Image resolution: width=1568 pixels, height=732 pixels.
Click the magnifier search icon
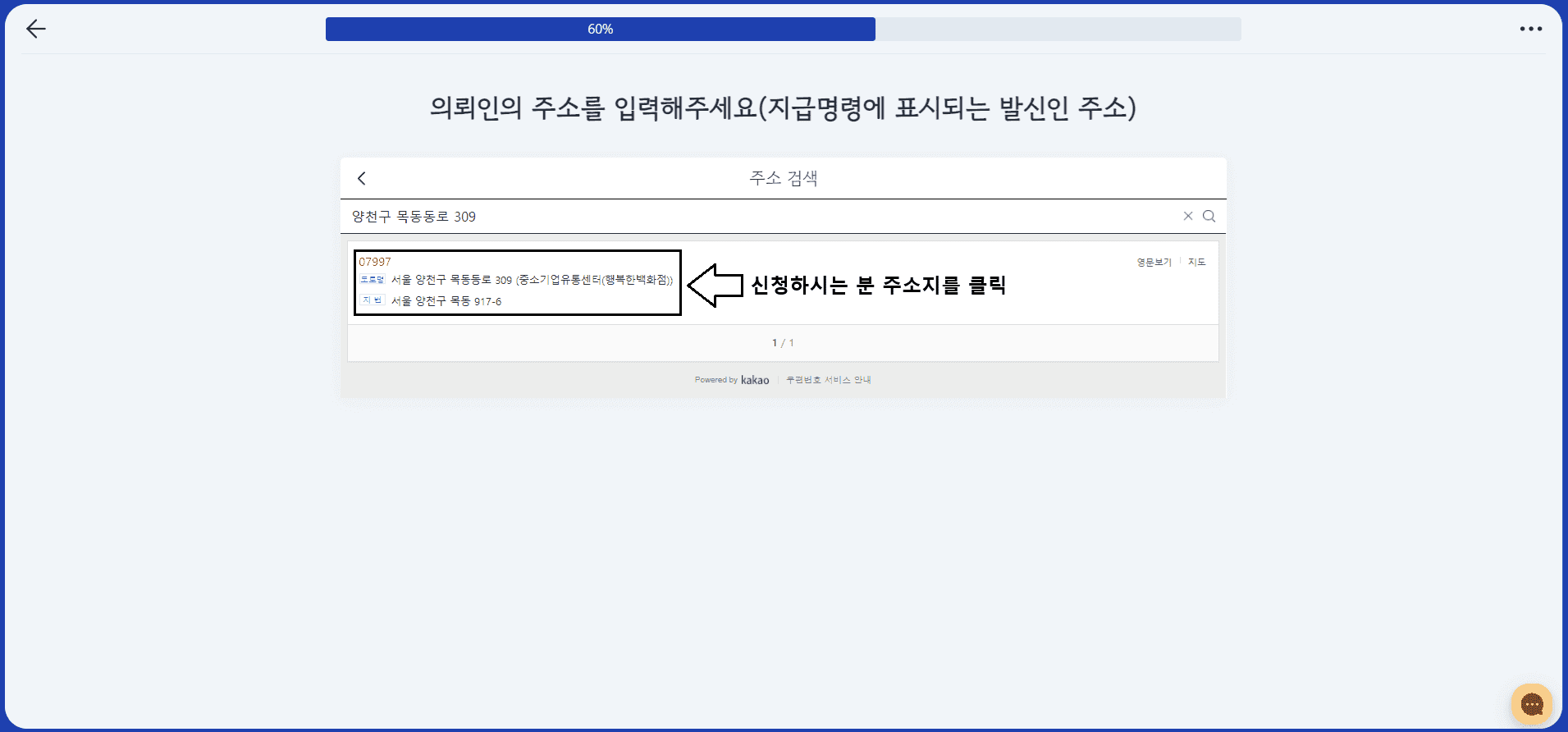tap(1209, 216)
